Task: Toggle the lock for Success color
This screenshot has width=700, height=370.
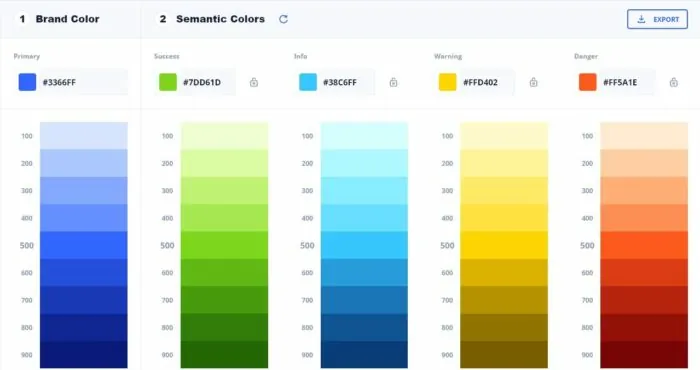Action: pyautogui.click(x=254, y=82)
